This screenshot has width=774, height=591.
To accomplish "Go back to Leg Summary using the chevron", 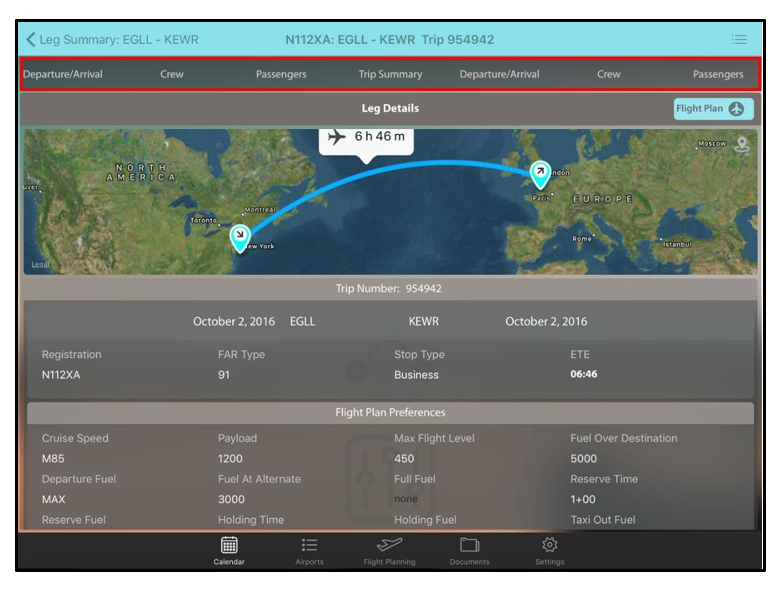I will point(31,40).
